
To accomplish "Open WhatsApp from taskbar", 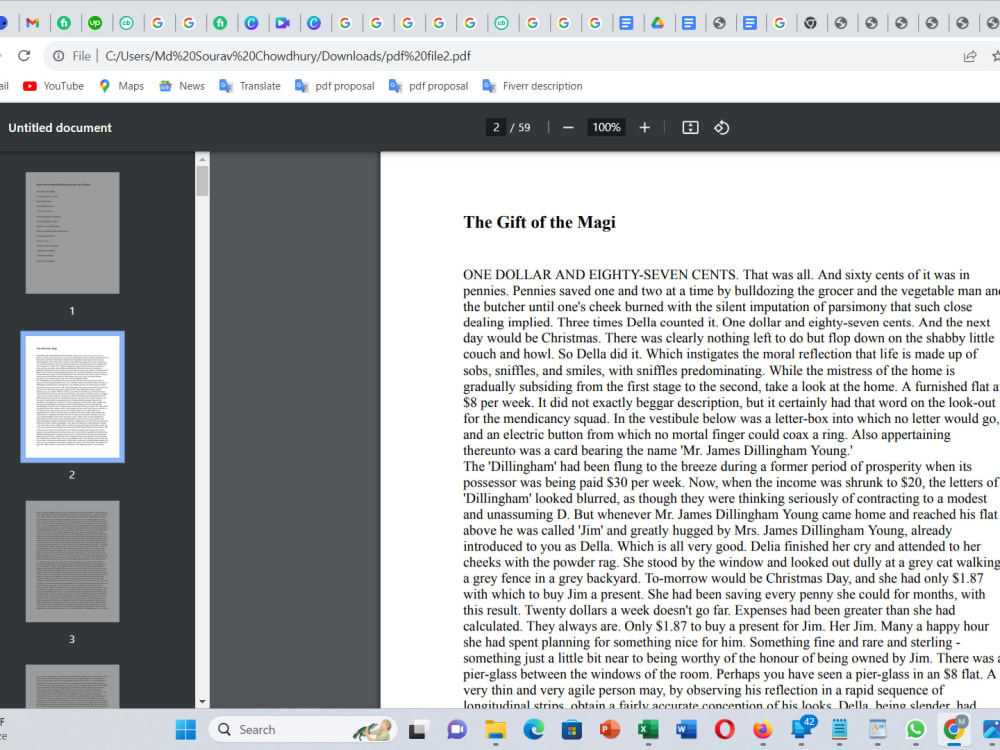I will click(915, 730).
